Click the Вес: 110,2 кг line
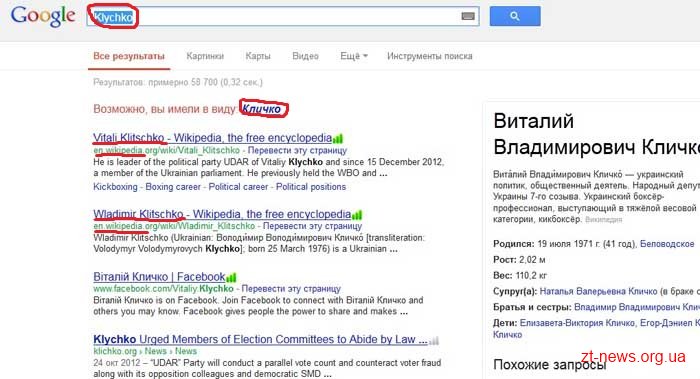 tap(520, 275)
